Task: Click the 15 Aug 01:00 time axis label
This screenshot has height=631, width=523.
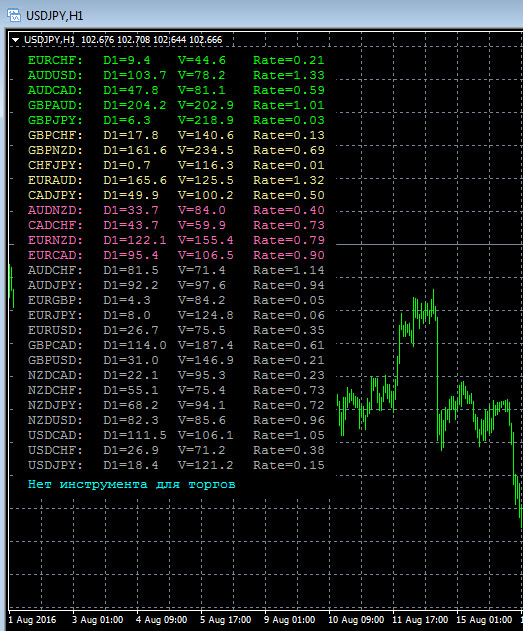Action: click(484, 620)
